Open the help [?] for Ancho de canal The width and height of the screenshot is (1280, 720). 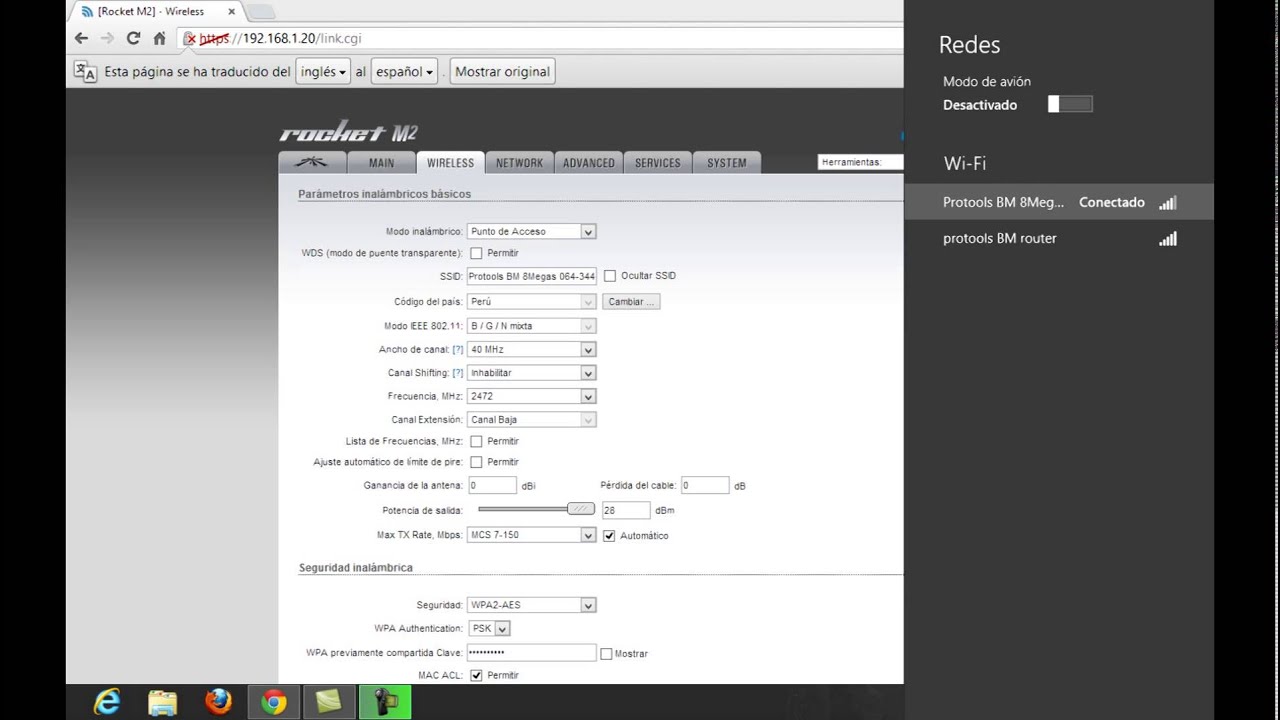click(x=458, y=349)
